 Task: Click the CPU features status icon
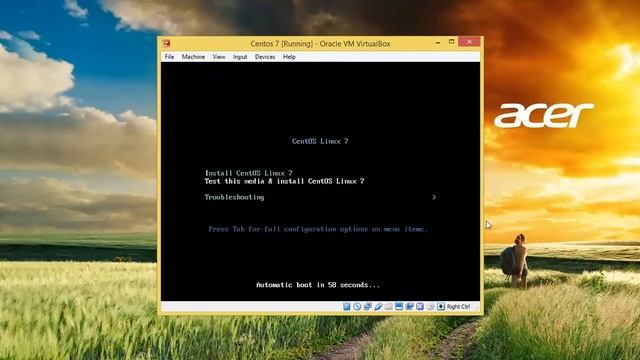point(420,306)
